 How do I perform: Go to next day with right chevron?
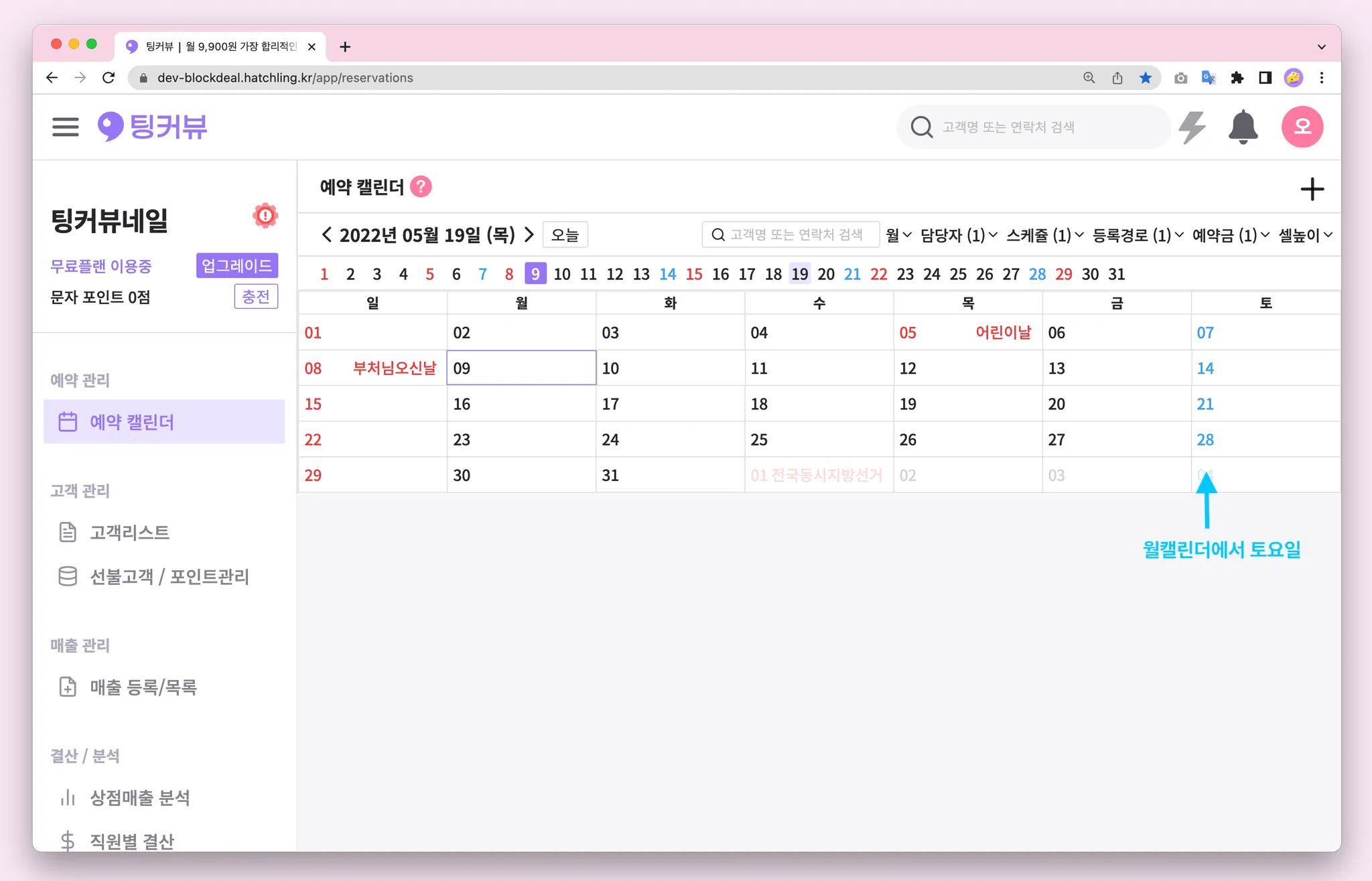529,235
